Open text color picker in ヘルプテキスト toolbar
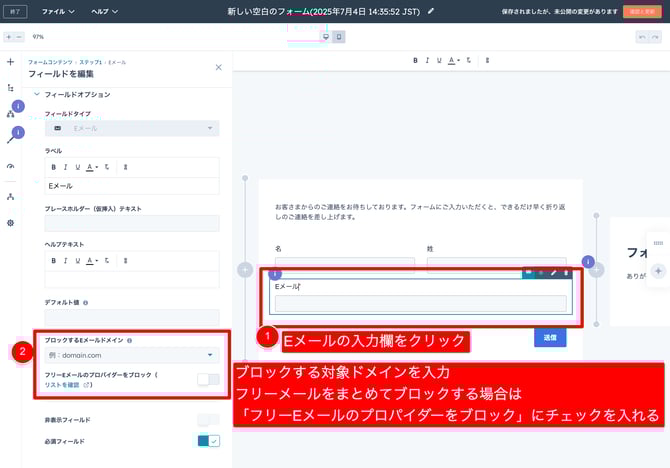 point(92,261)
